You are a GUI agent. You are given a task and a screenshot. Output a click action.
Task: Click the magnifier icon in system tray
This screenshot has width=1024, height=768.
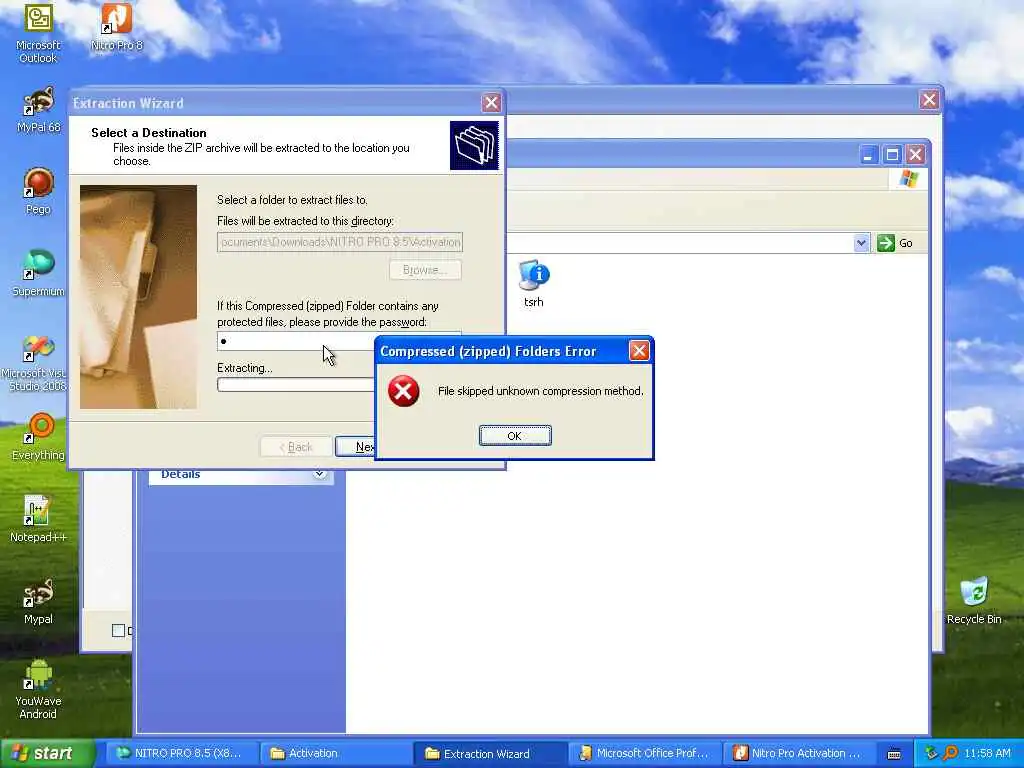point(950,753)
